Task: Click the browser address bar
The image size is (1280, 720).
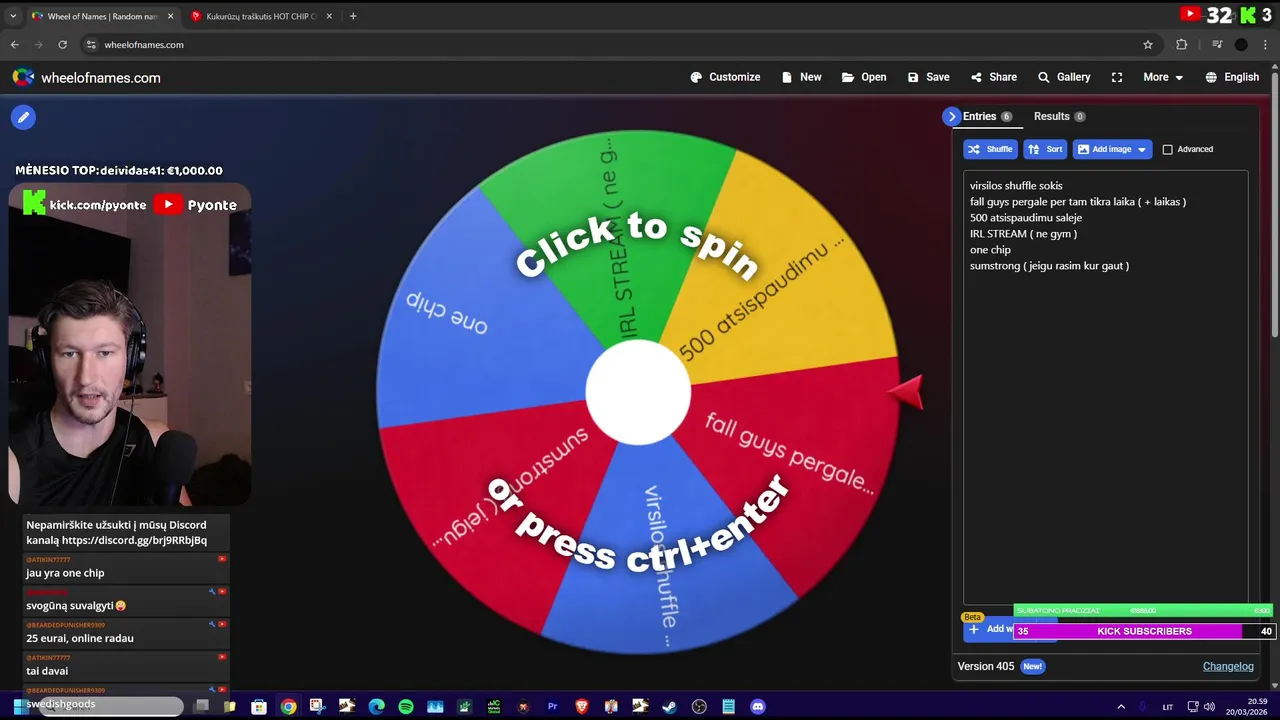Action: [610, 44]
